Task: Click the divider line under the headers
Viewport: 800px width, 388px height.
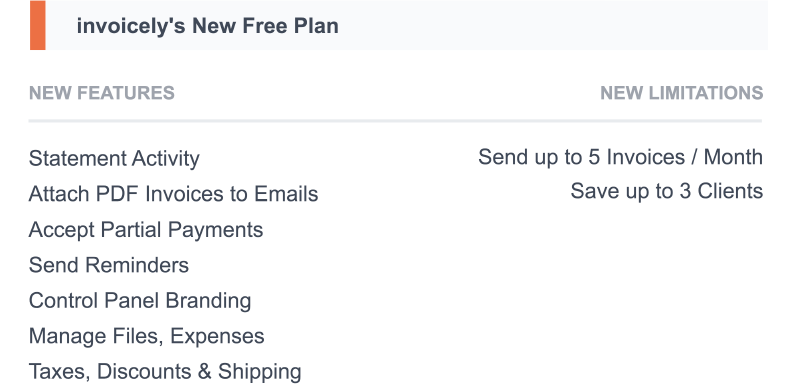Action: click(395, 121)
